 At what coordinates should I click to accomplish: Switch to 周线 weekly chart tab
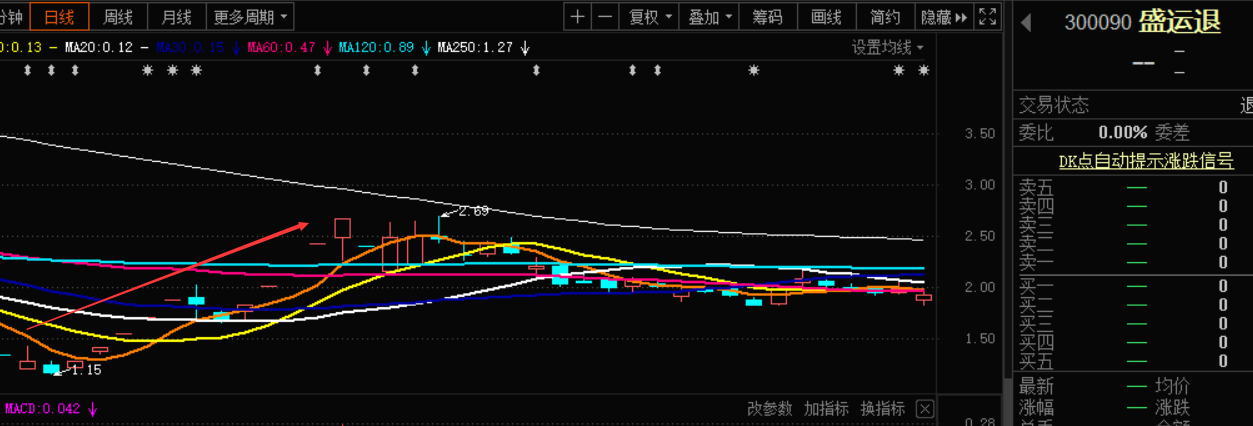[x=118, y=17]
